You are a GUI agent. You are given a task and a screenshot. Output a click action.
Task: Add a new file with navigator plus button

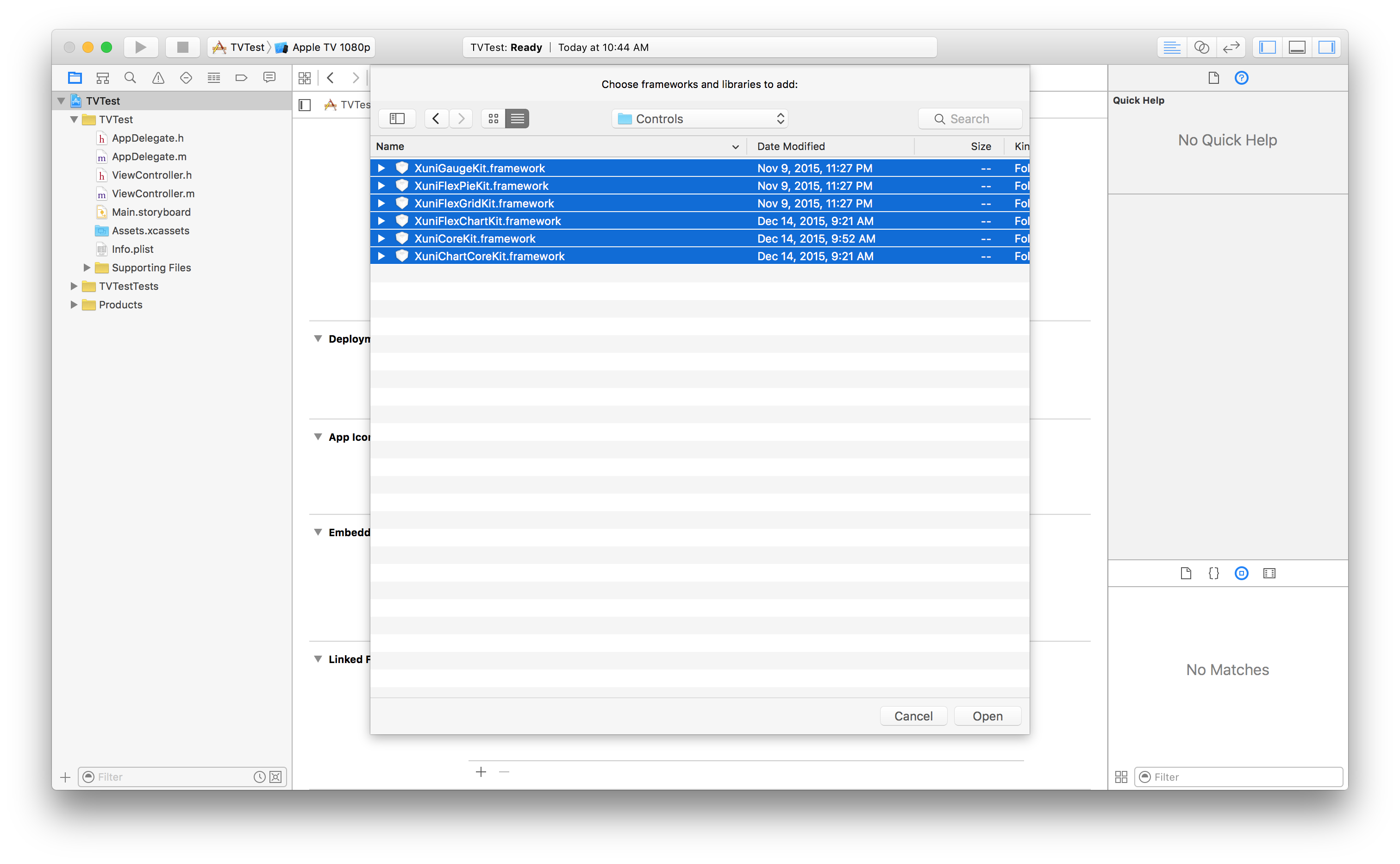tap(65, 777)
